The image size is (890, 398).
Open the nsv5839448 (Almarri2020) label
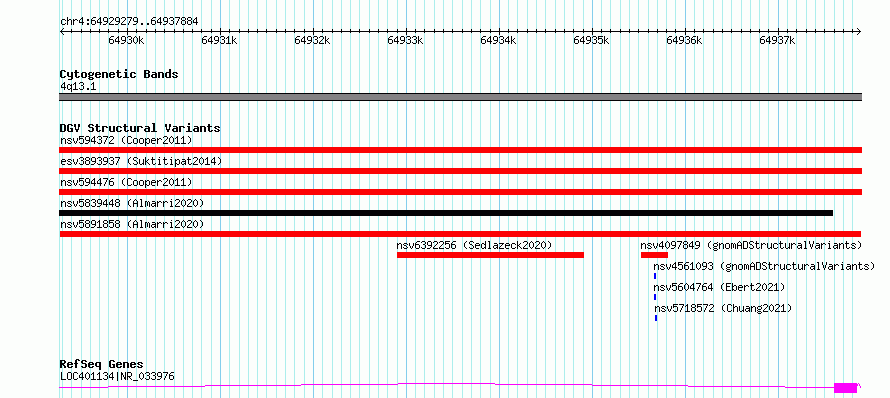132,203
